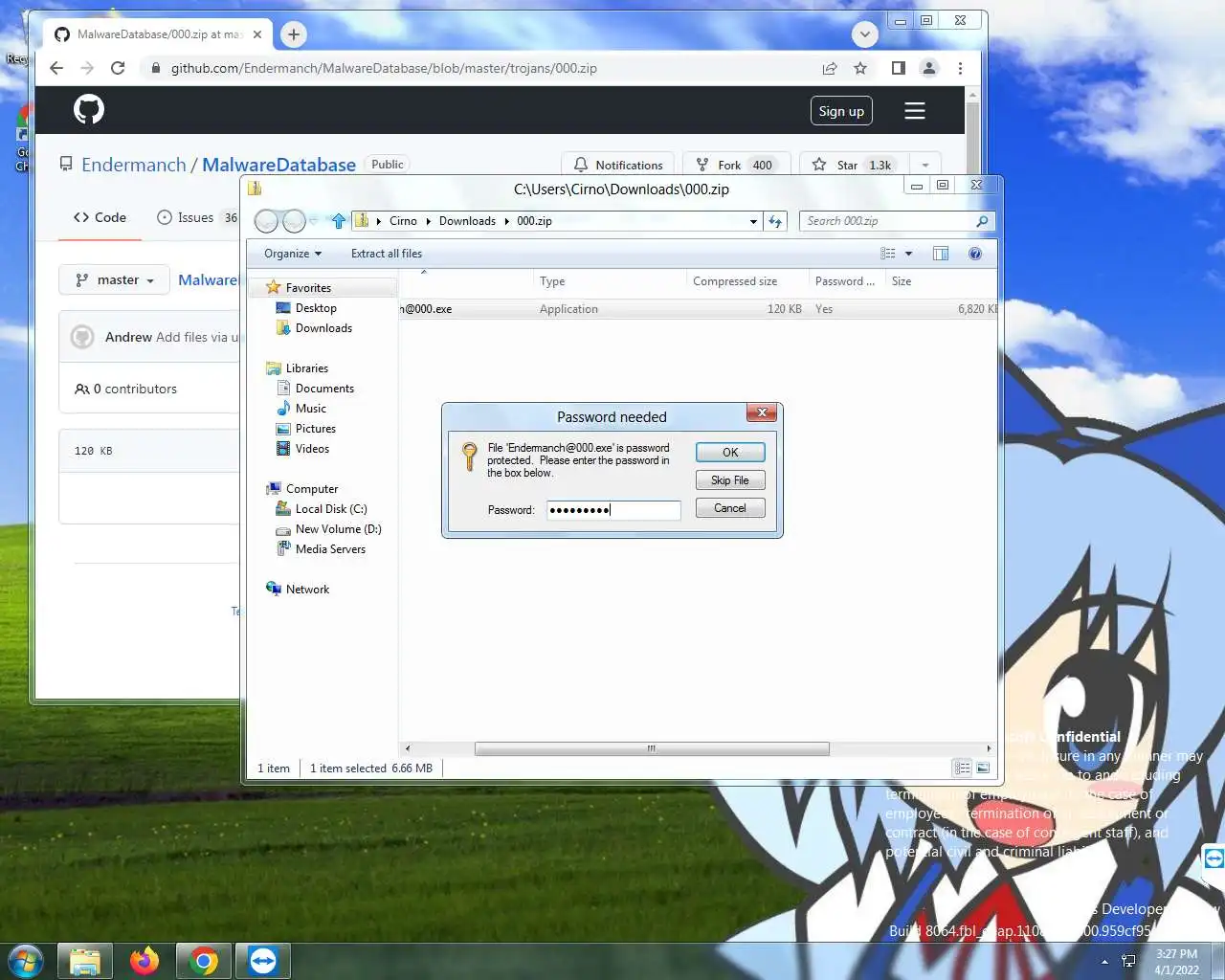
Task: Open Desktop in navigation pane
Action: (x=316, y=308)
